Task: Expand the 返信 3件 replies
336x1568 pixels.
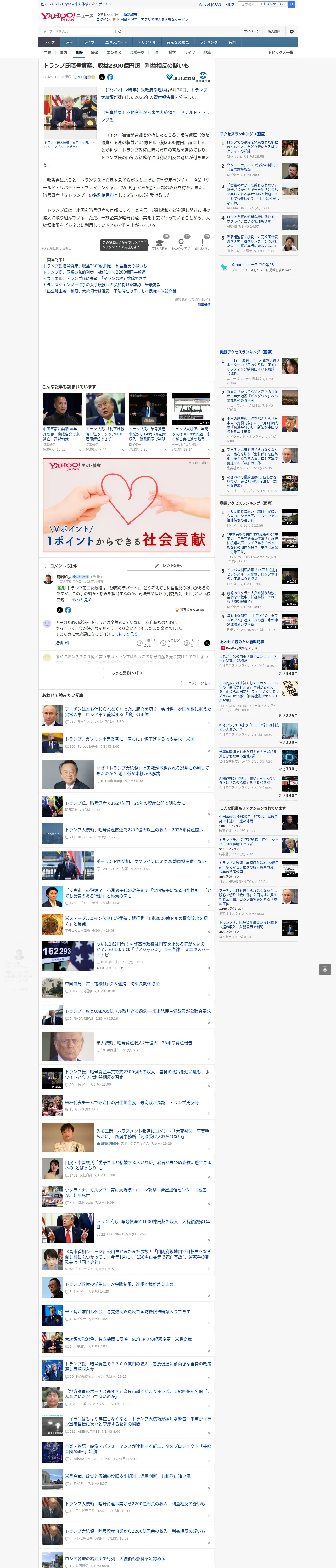Action: (62, 643)
